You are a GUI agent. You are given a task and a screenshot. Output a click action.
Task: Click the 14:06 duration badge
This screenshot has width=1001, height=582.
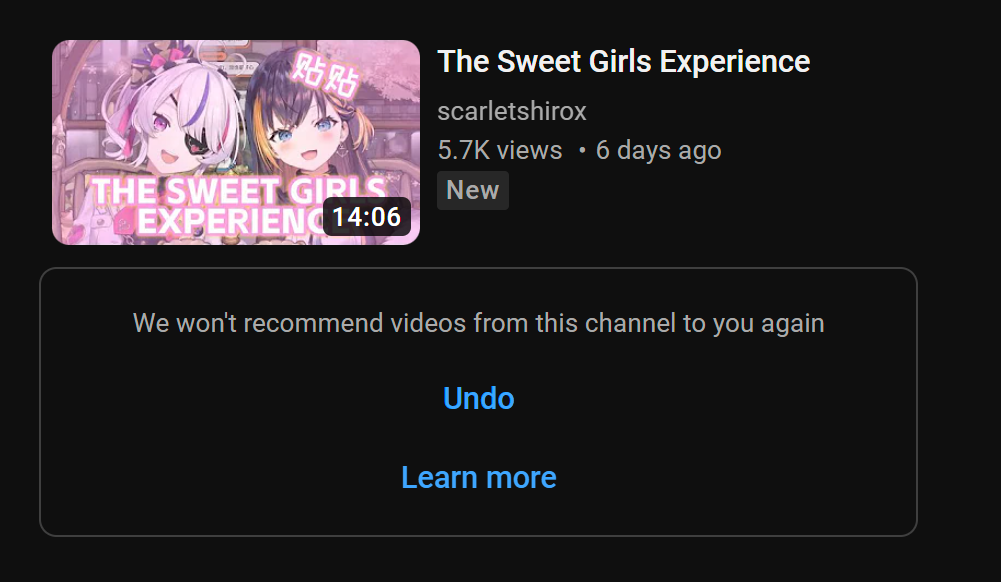tap(366, 217)
